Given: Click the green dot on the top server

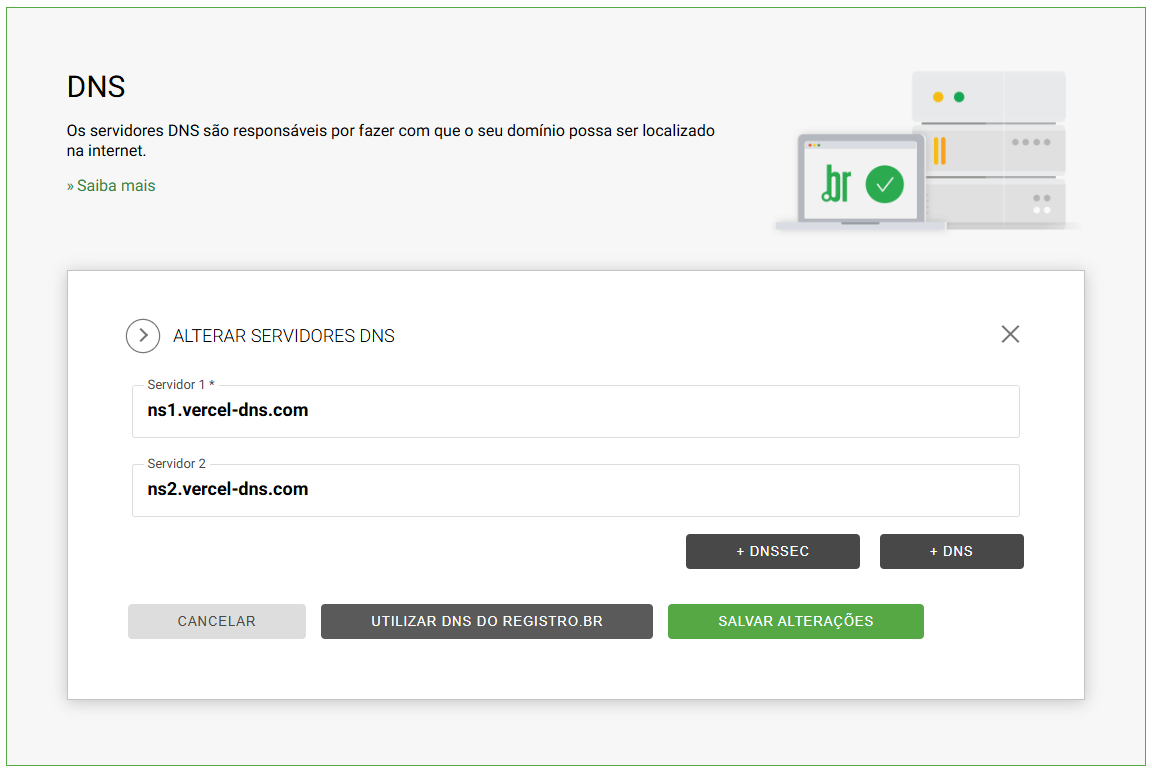Looking at the screenshot, I should [x=959, y=97].
